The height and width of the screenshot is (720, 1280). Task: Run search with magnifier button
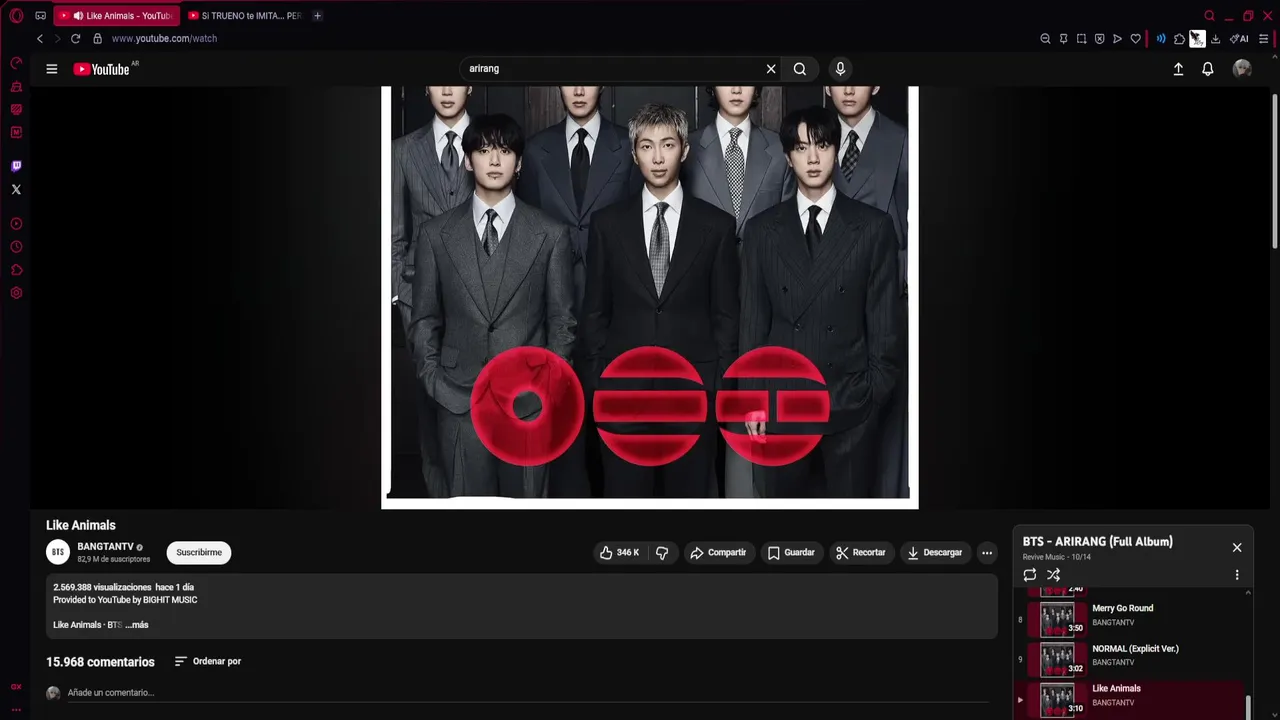coord(800,69)
